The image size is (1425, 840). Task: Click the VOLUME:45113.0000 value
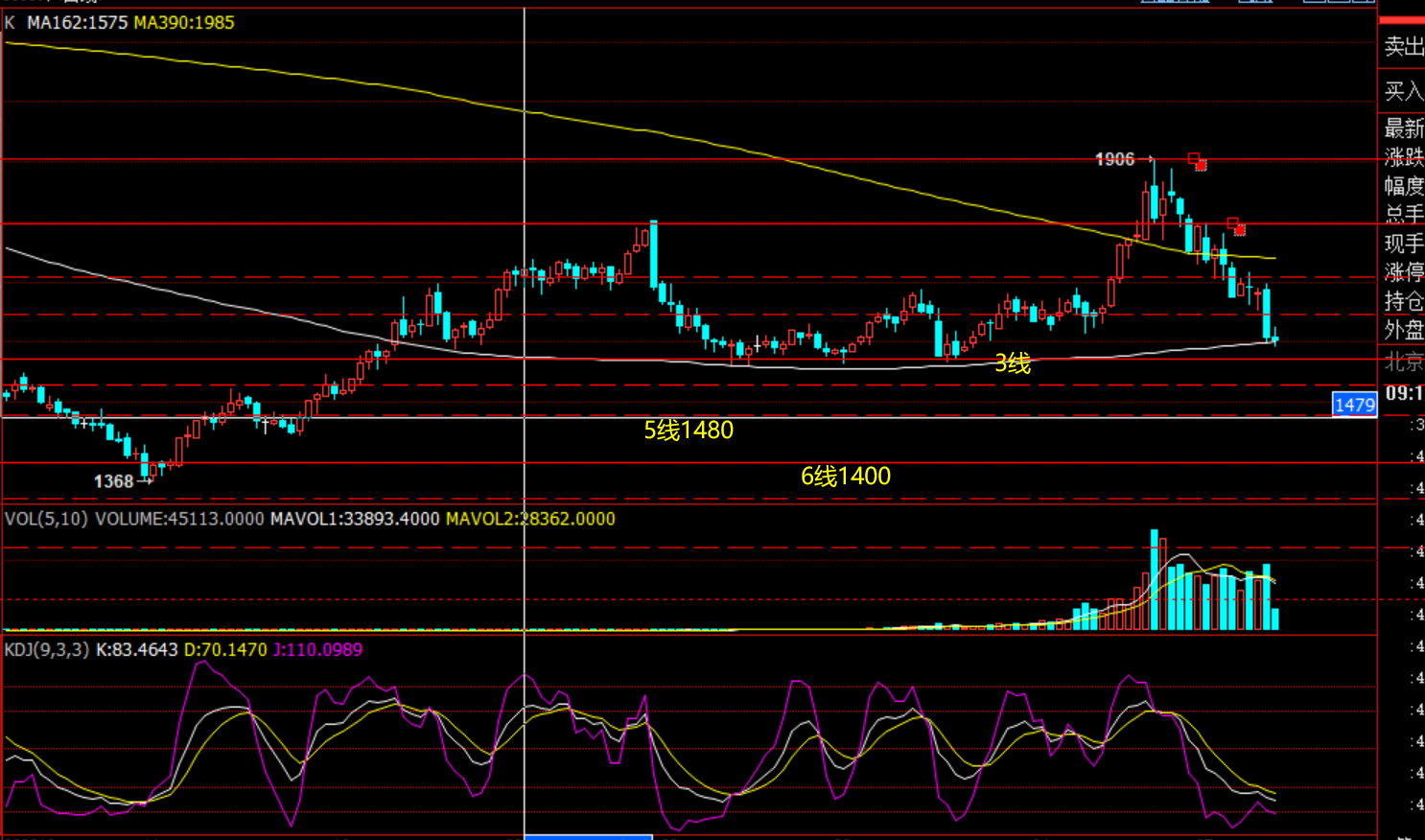pos(179,519)
